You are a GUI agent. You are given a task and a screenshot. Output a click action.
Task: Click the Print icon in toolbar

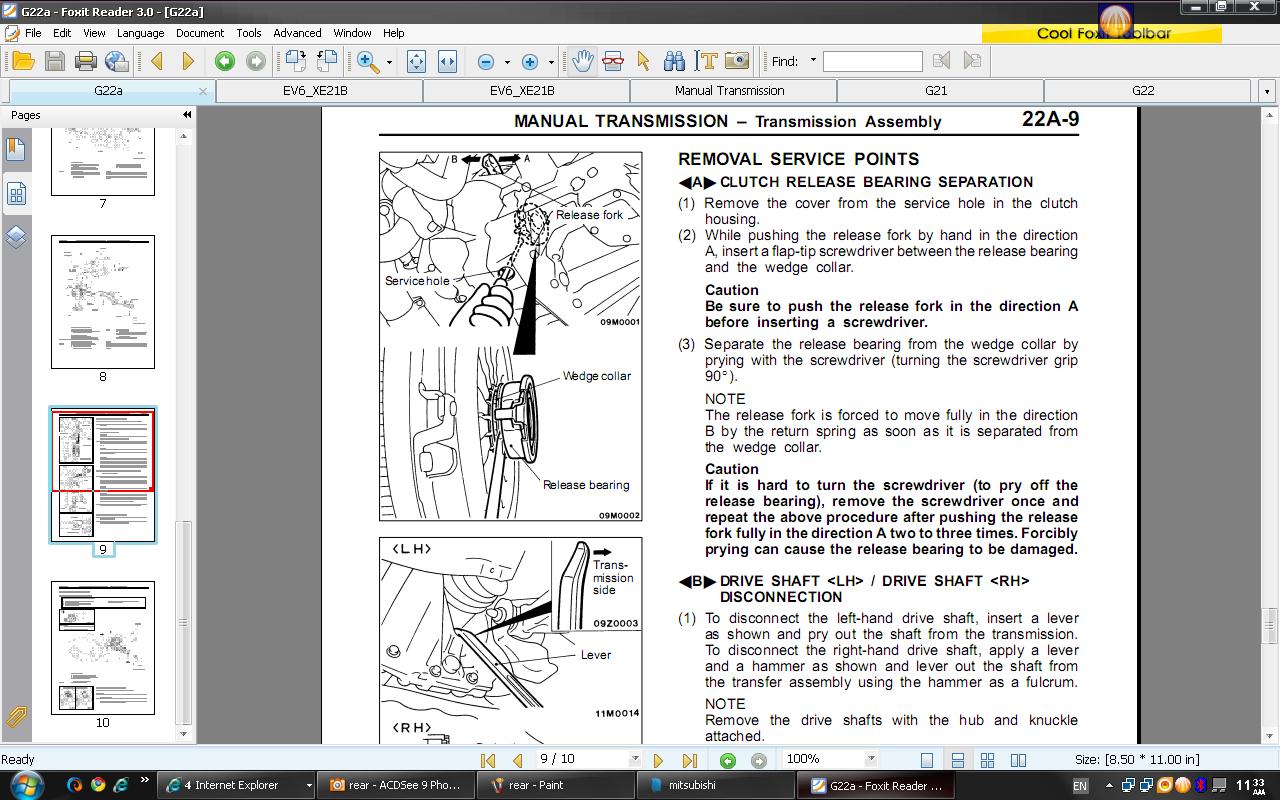coord(86,62)
